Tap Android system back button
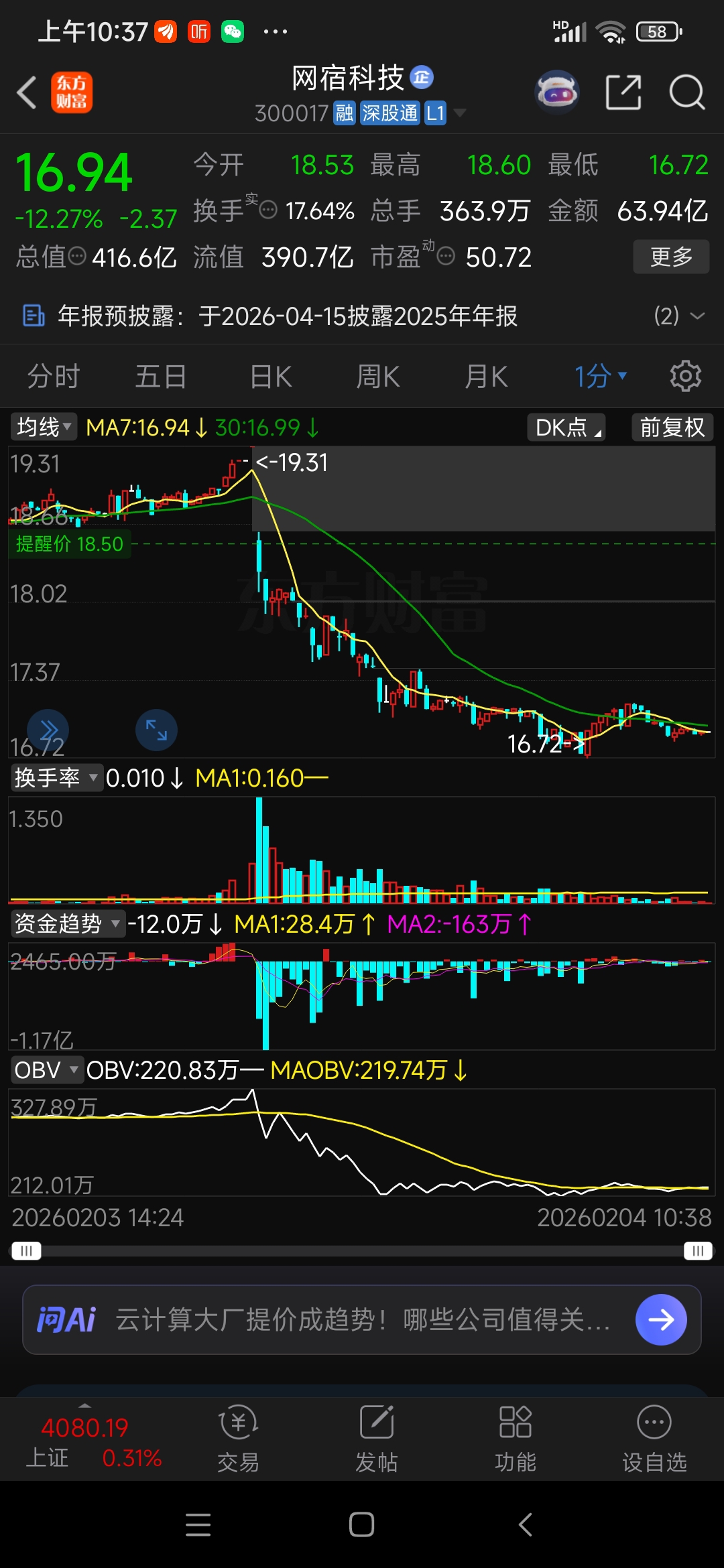 [526, 1524]
